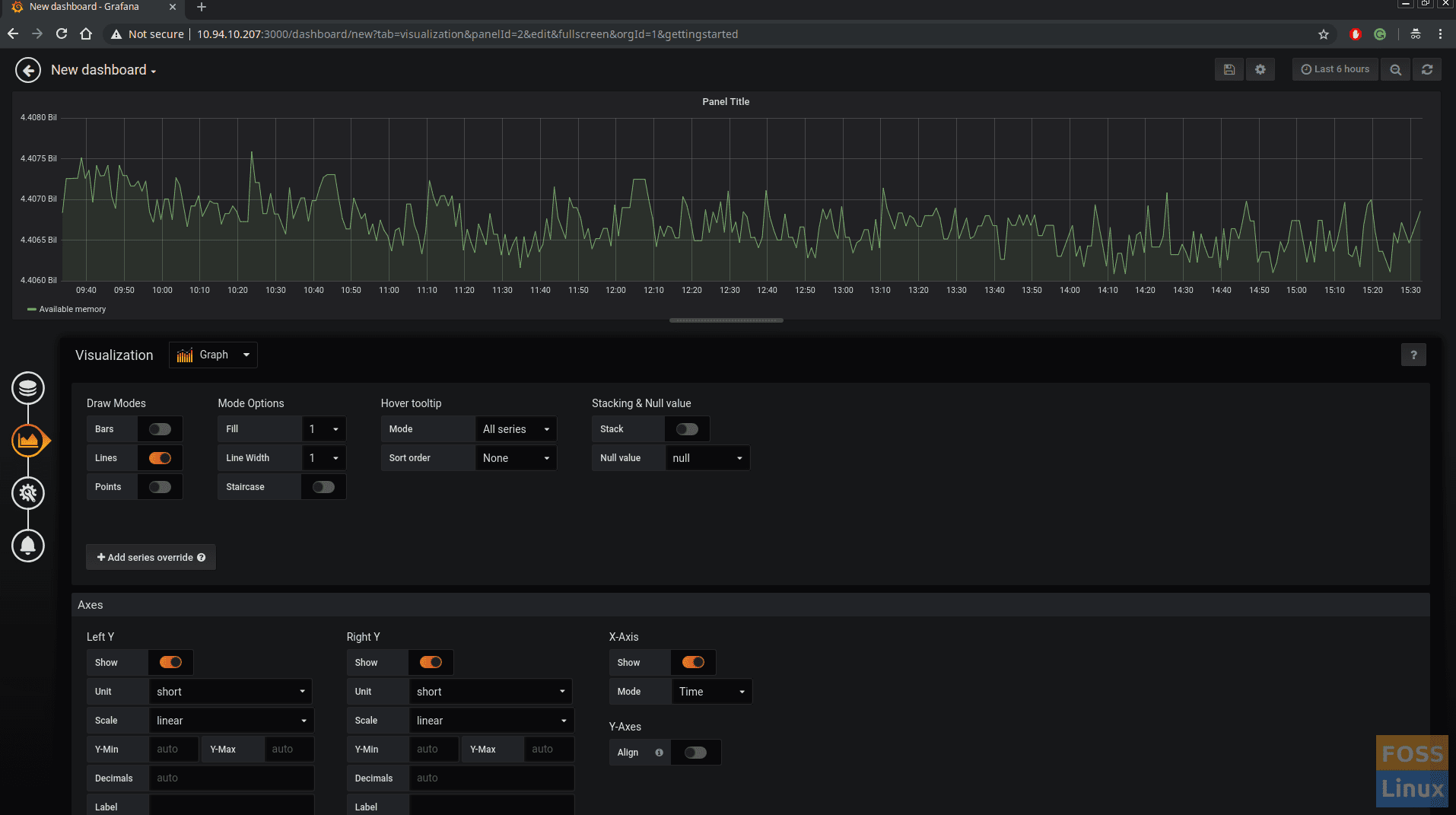Open the Graph visualization type dropdown
Image resolution: width=1456 pixels, height=815 pixels.
[213, 355]
